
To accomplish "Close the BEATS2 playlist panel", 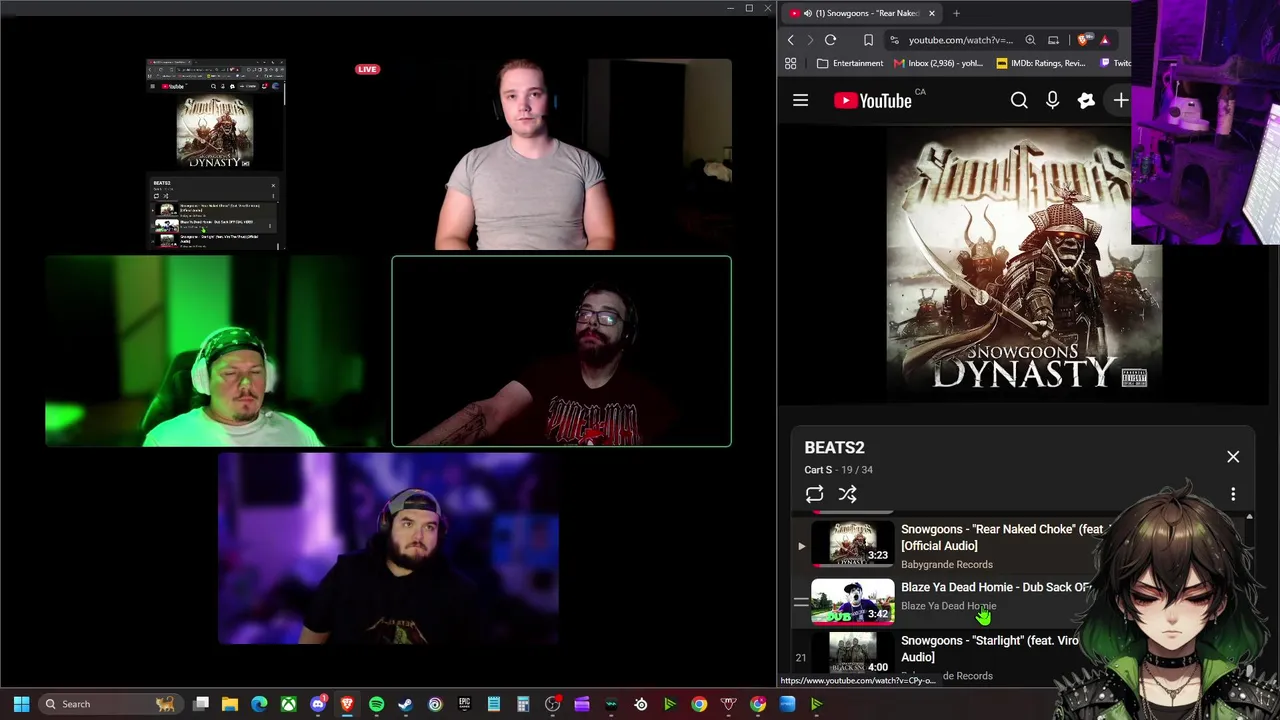I will [1233, 456].
